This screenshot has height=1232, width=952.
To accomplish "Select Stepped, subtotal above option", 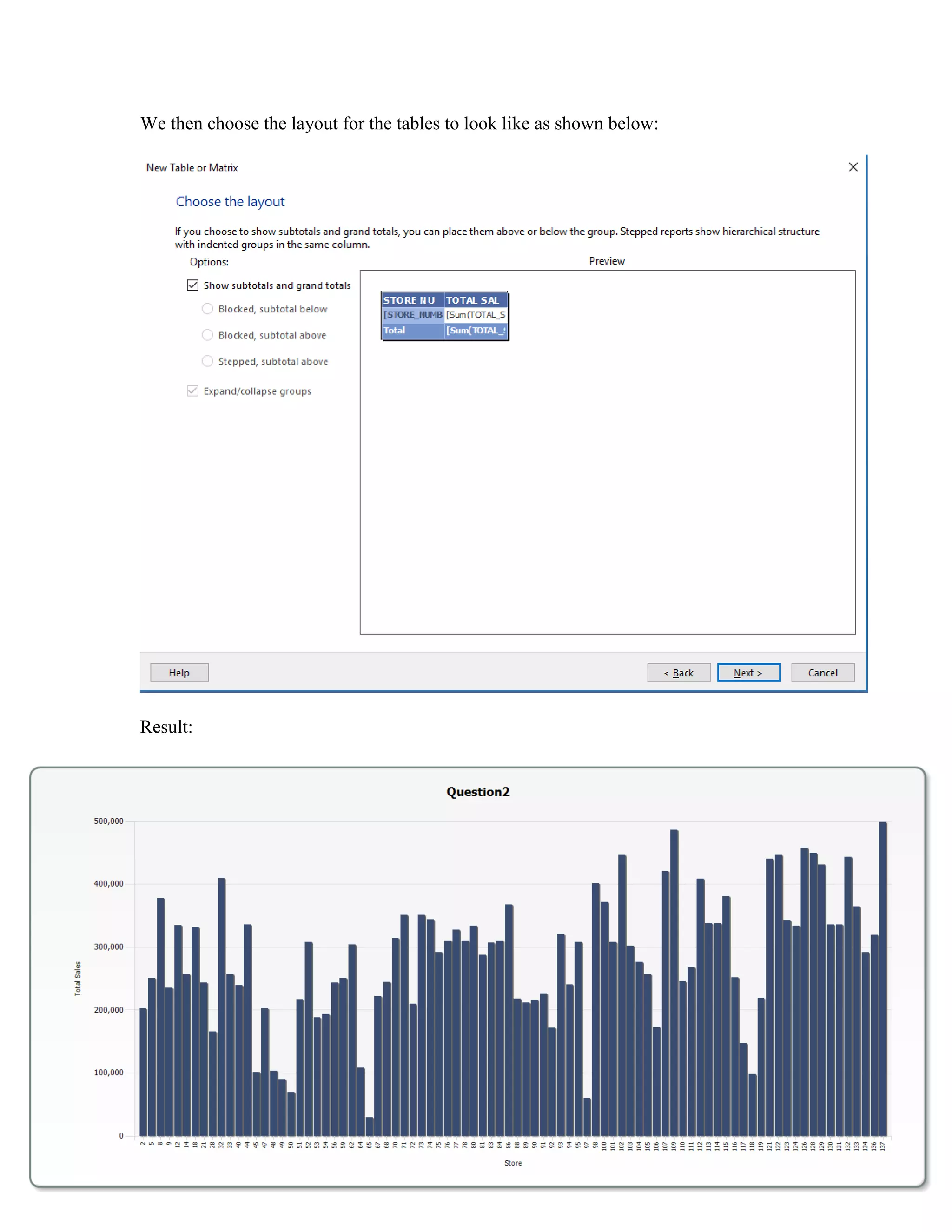I will pyautogui.click(x=207, y=361).
